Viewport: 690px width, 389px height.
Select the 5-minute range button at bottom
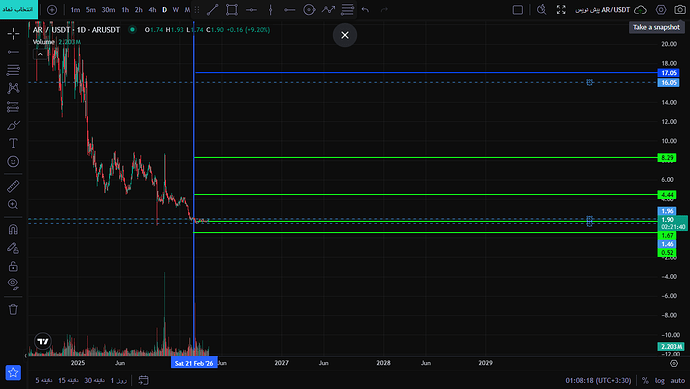(44, 380)
